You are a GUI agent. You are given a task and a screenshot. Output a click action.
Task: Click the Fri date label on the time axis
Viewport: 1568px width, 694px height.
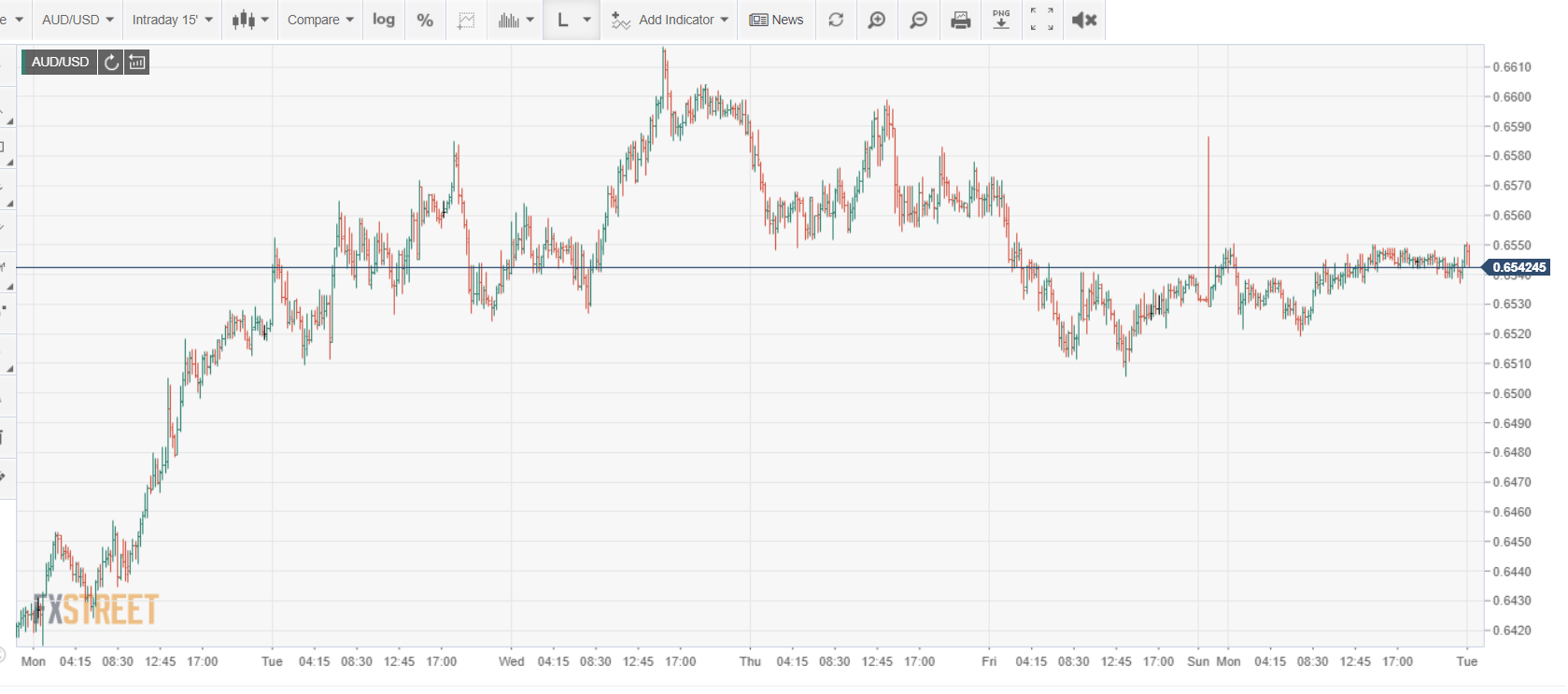tap(989, 661)
